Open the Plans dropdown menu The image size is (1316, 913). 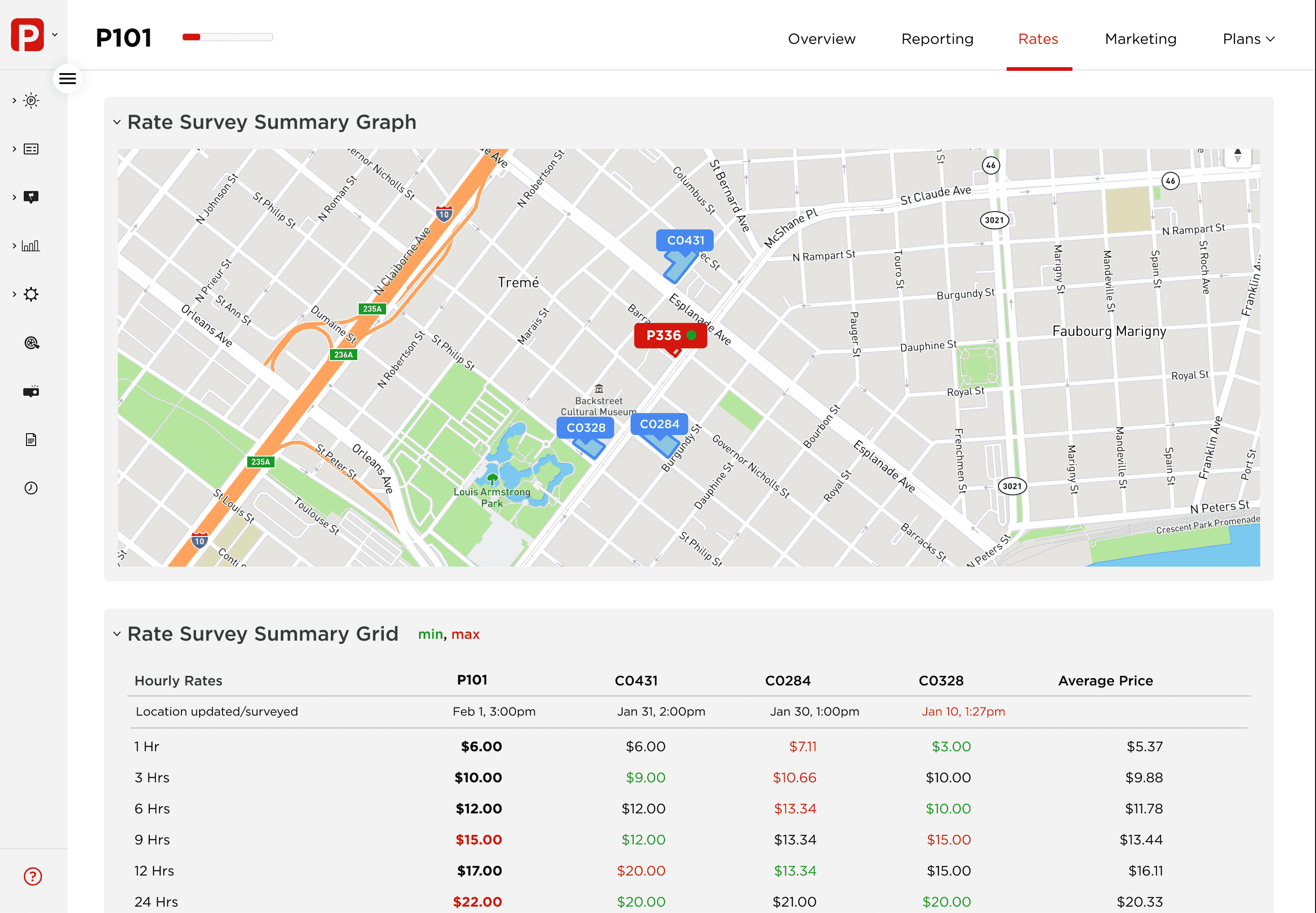(1248, 39)
